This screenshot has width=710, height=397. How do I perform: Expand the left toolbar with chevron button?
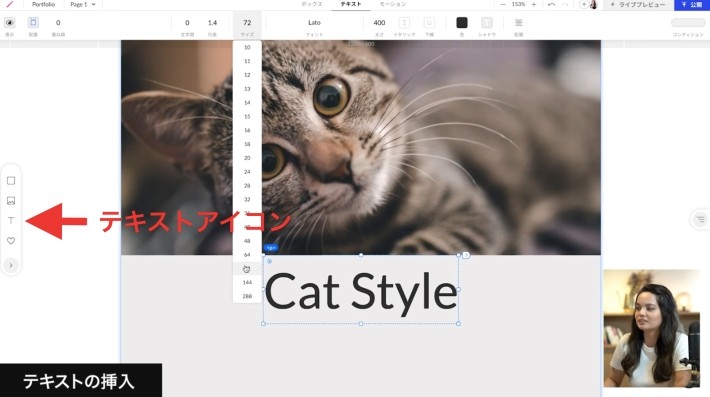pos(11,265)
